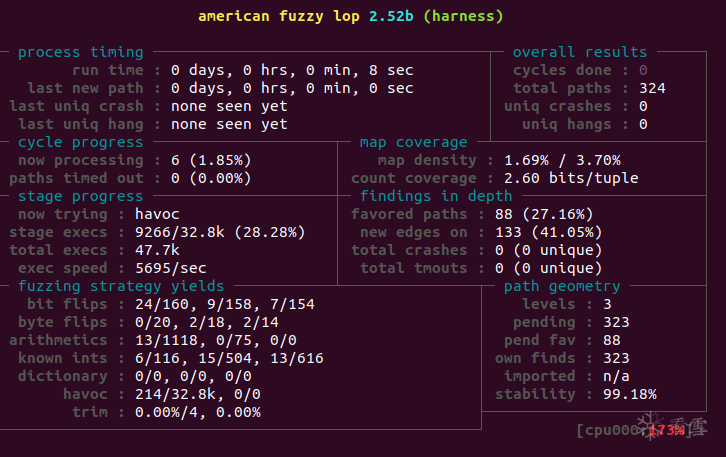Click the last new path time value
Viewport: 726px width, 457px height.
pyautogui.click(x=292, y=88)
